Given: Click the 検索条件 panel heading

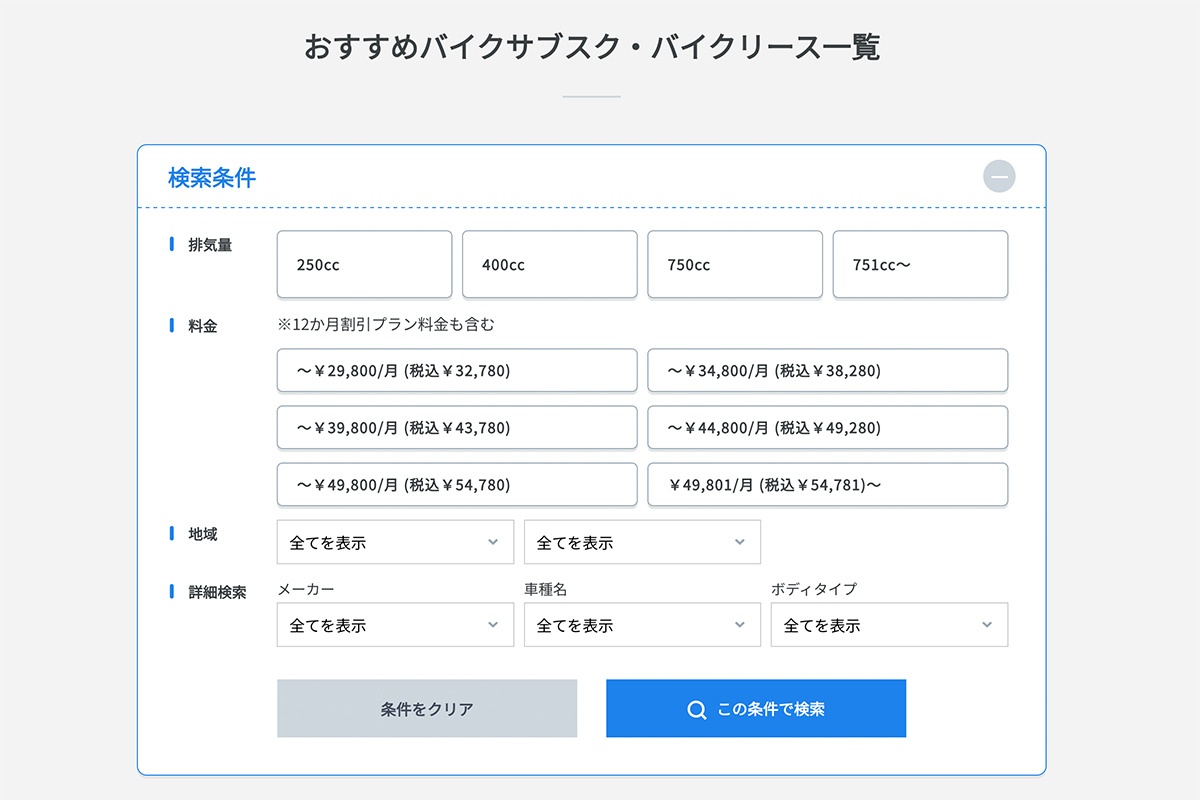Looking at the screenshot, I should (212, 178).
